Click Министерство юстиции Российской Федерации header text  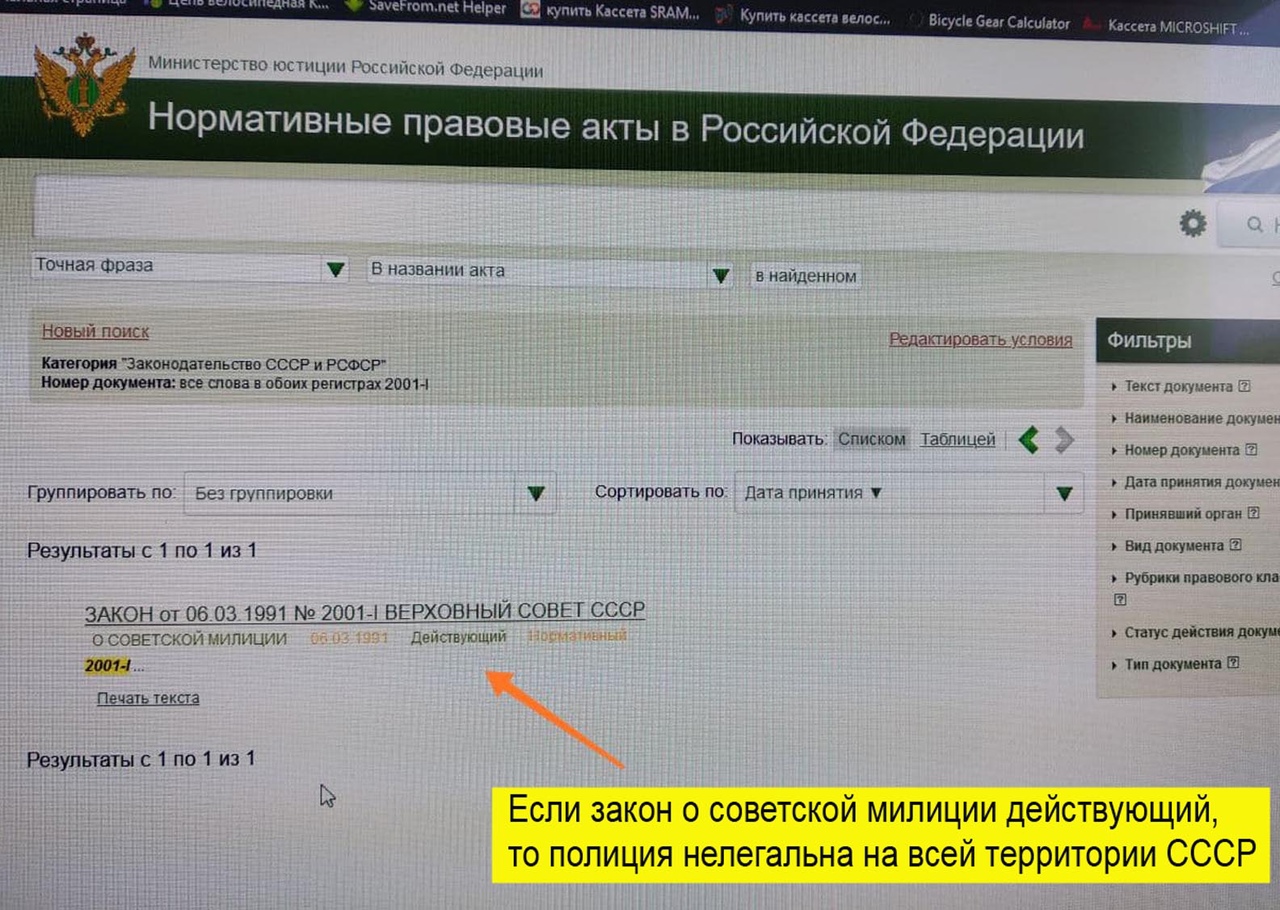pos(346,66)
